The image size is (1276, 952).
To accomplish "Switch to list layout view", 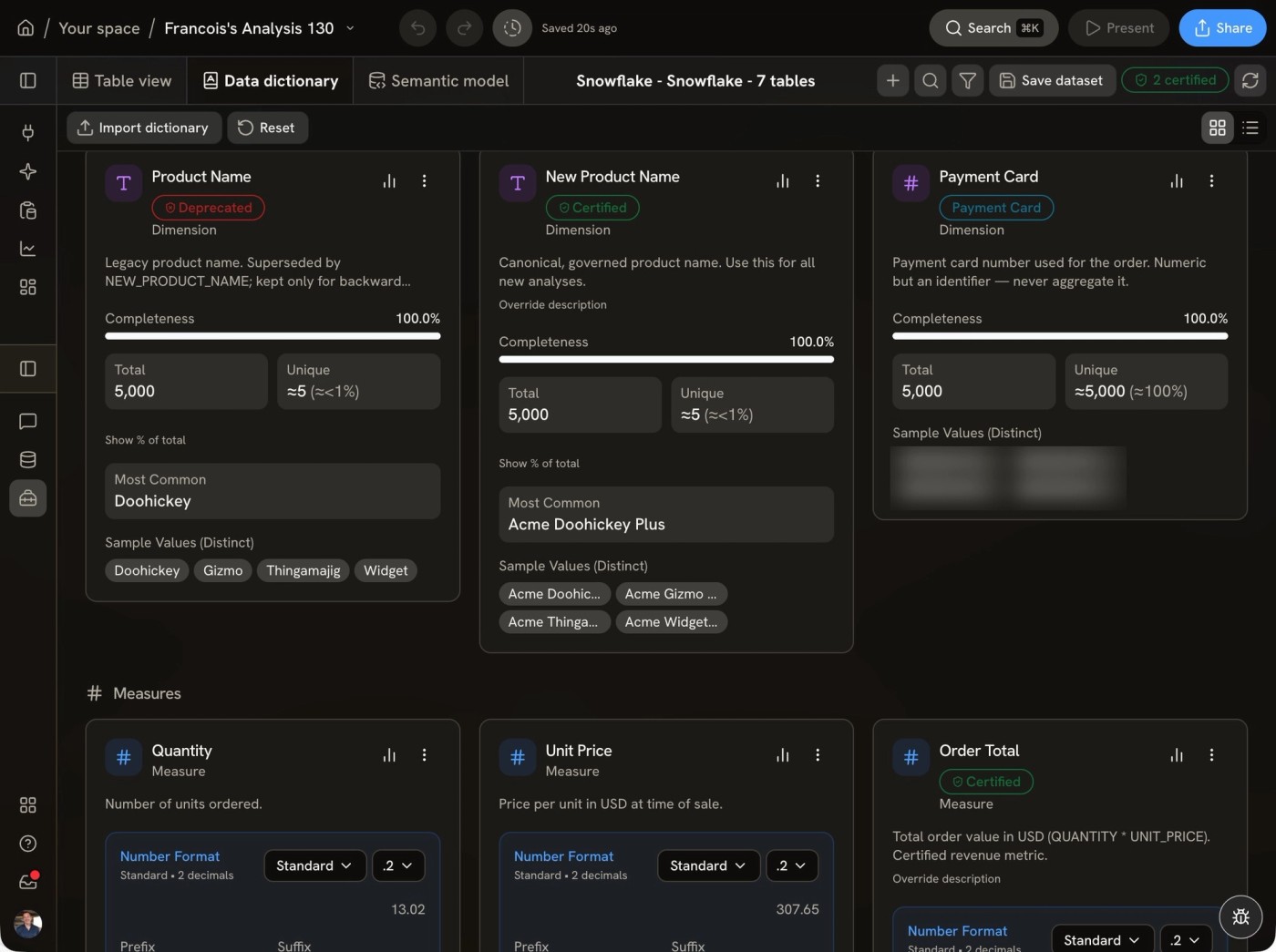I will coord(1250,128).
